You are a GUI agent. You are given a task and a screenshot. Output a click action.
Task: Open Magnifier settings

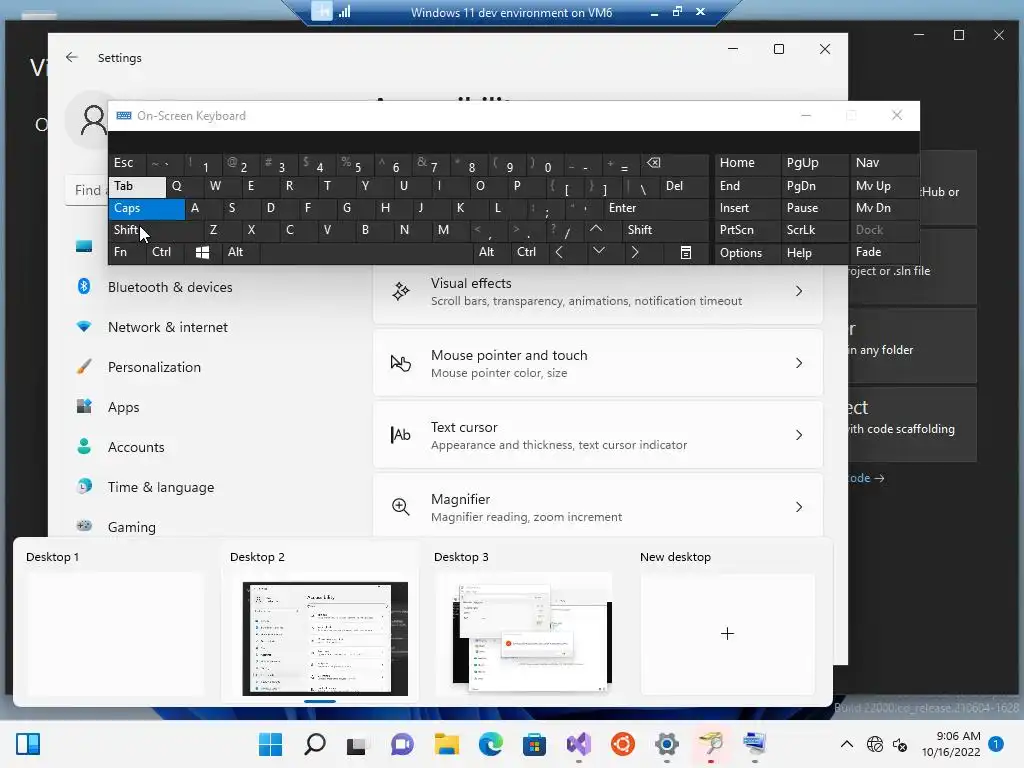pos(598,507)
